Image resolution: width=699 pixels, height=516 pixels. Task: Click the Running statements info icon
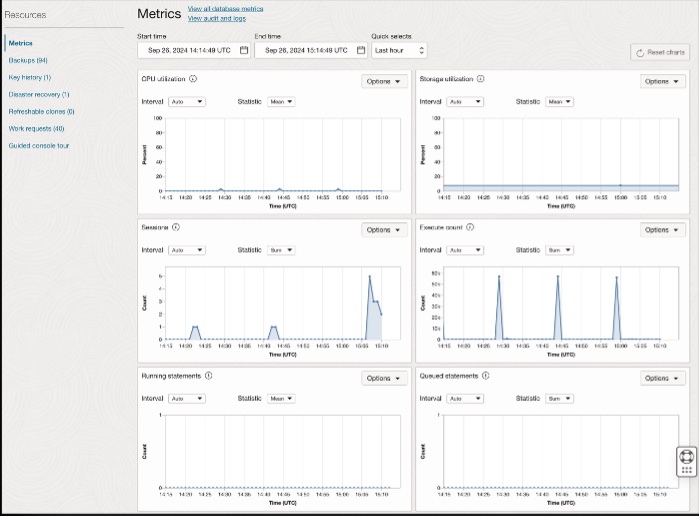coord(209,376)
